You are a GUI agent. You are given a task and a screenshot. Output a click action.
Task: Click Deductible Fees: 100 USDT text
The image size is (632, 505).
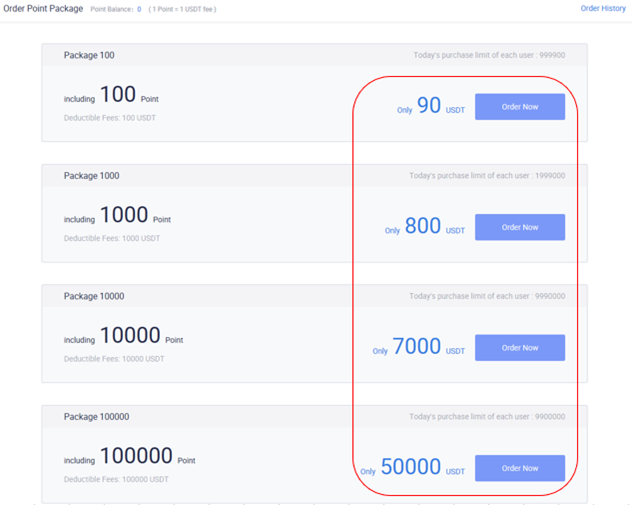click(110, 118)
